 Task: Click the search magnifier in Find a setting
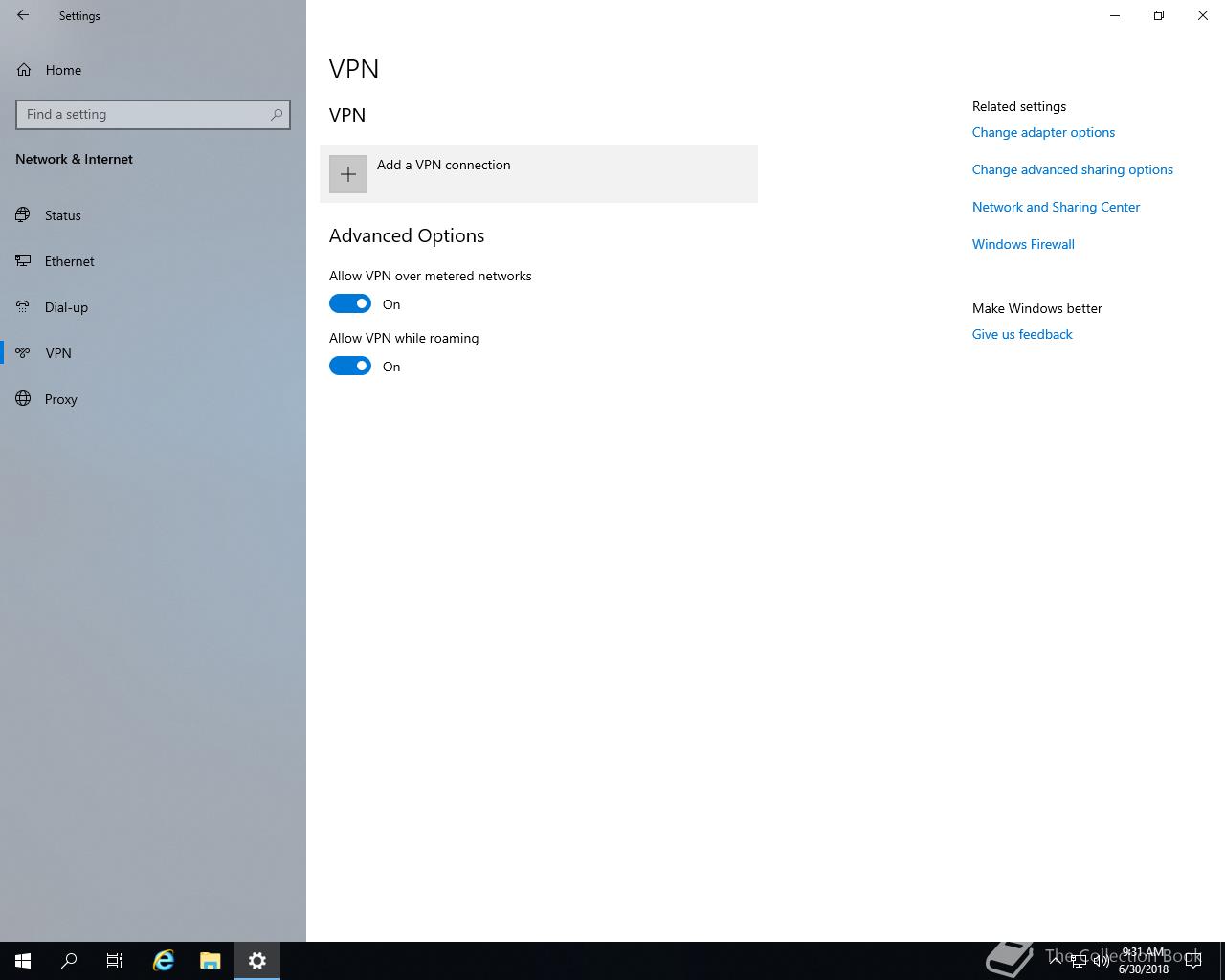click(277, 114)
